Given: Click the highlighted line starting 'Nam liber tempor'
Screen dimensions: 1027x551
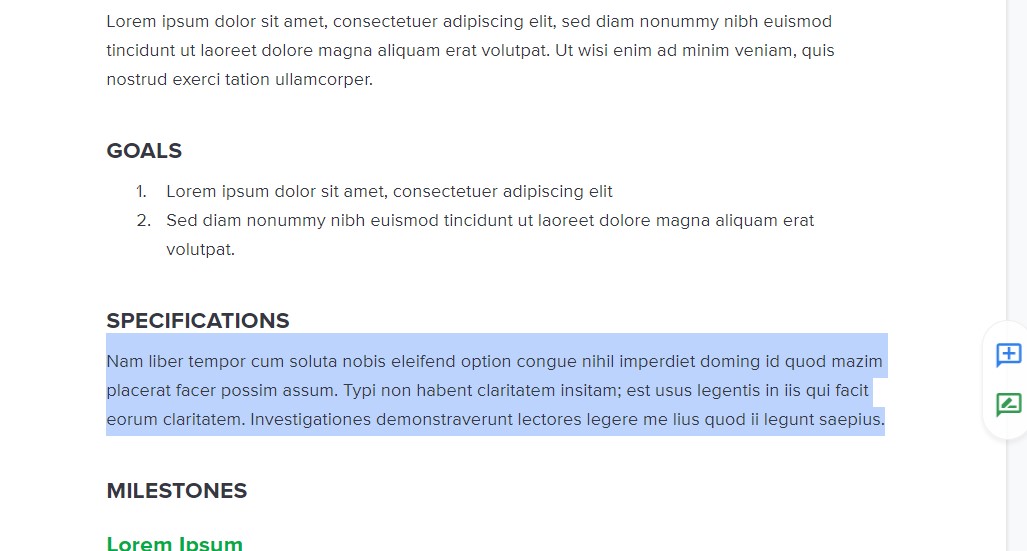Looking at the screenshot, I should [495, 362].
